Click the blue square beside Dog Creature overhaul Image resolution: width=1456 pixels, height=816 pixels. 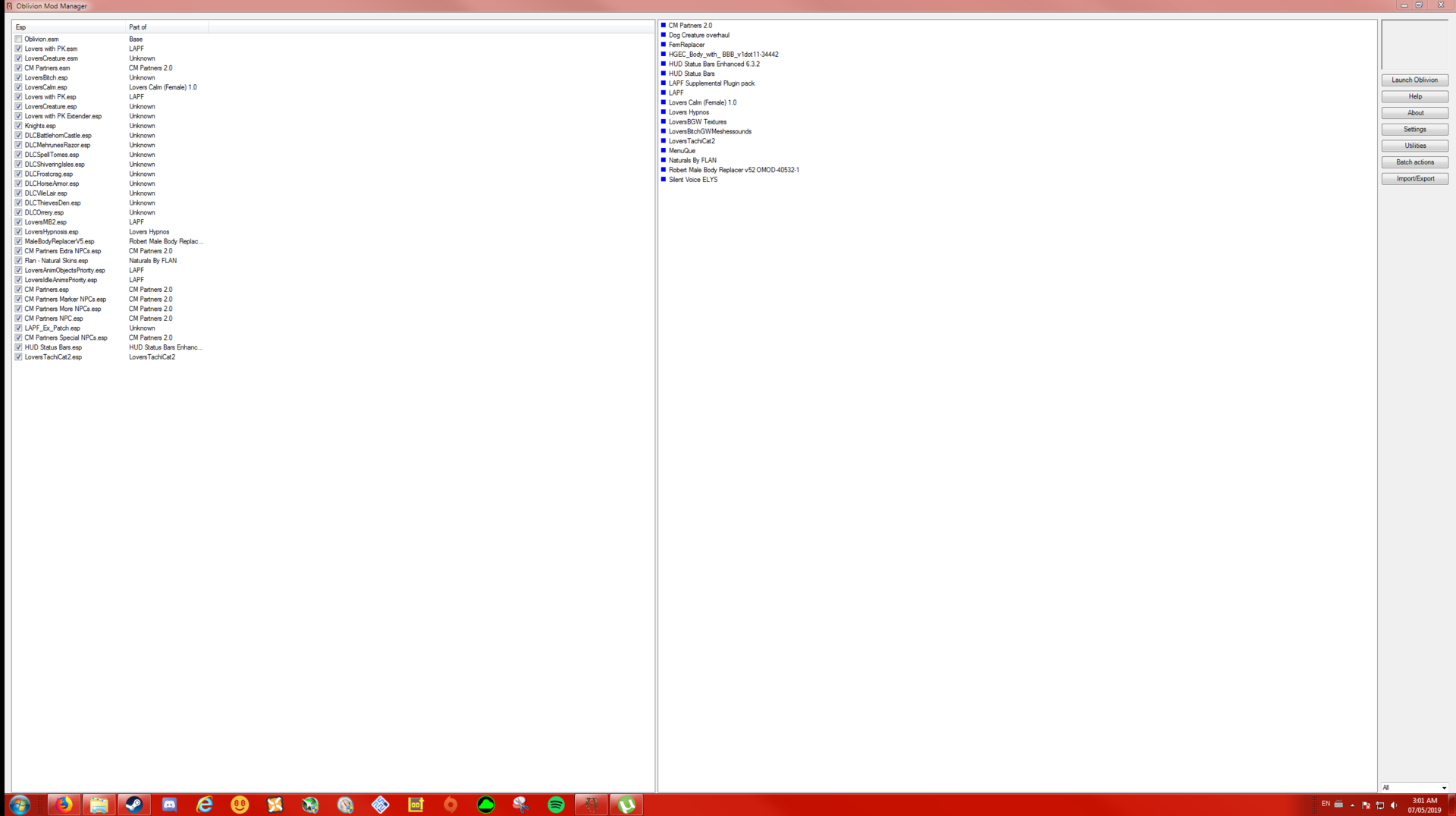click(664, 35)
